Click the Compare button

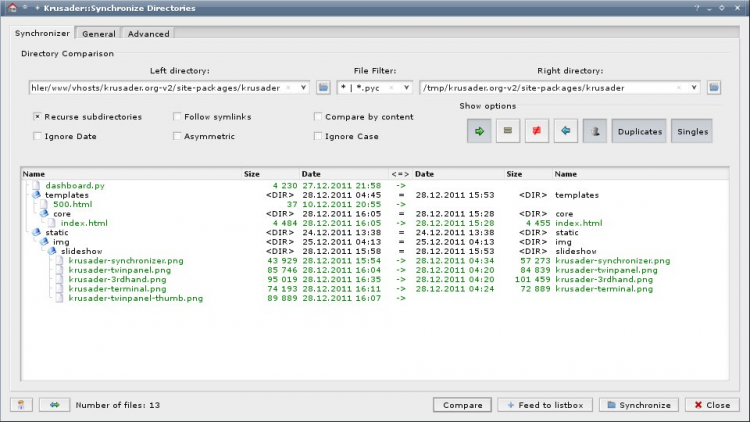[463, 405]
